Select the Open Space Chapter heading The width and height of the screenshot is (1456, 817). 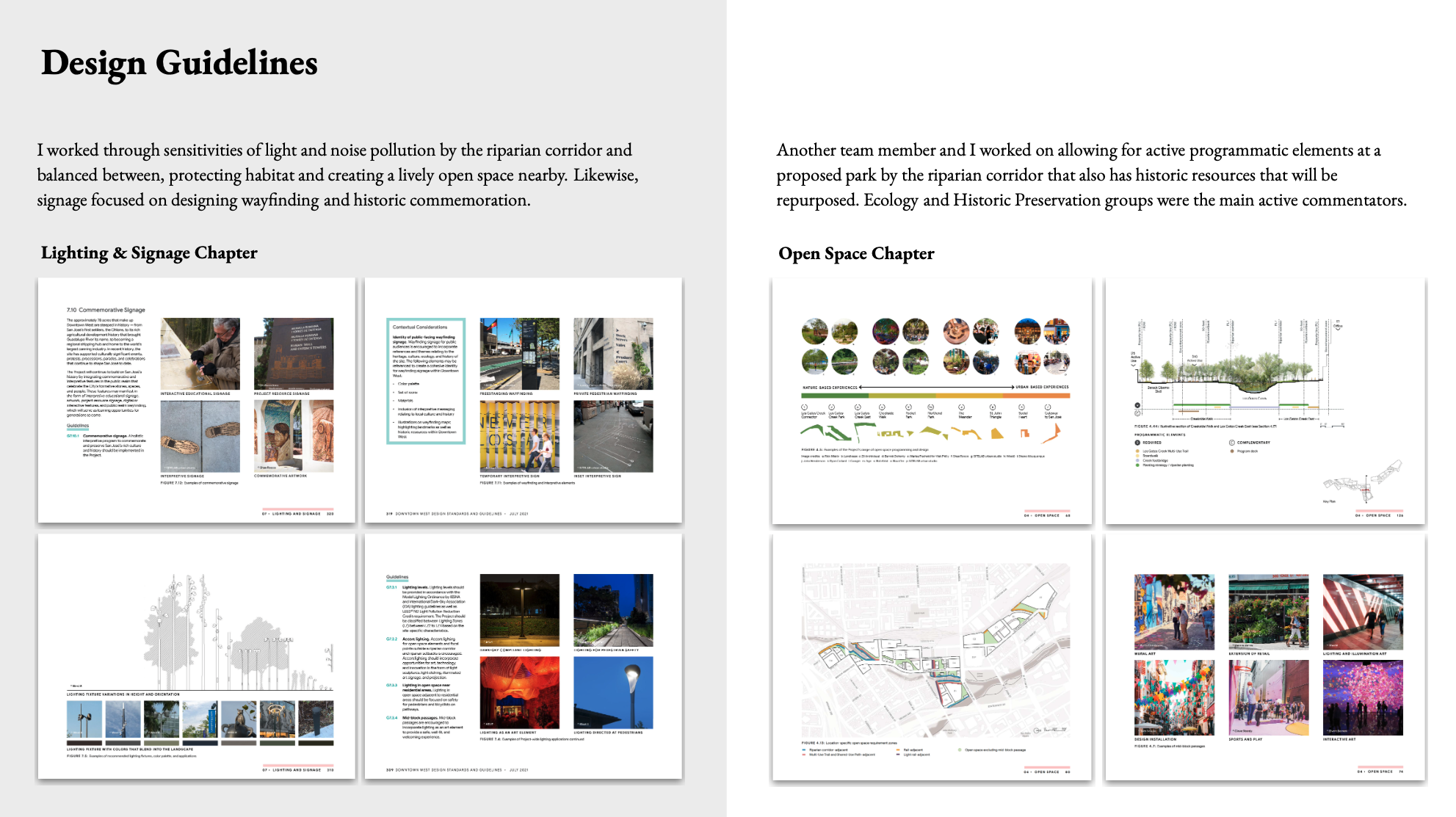coord(856,254)
